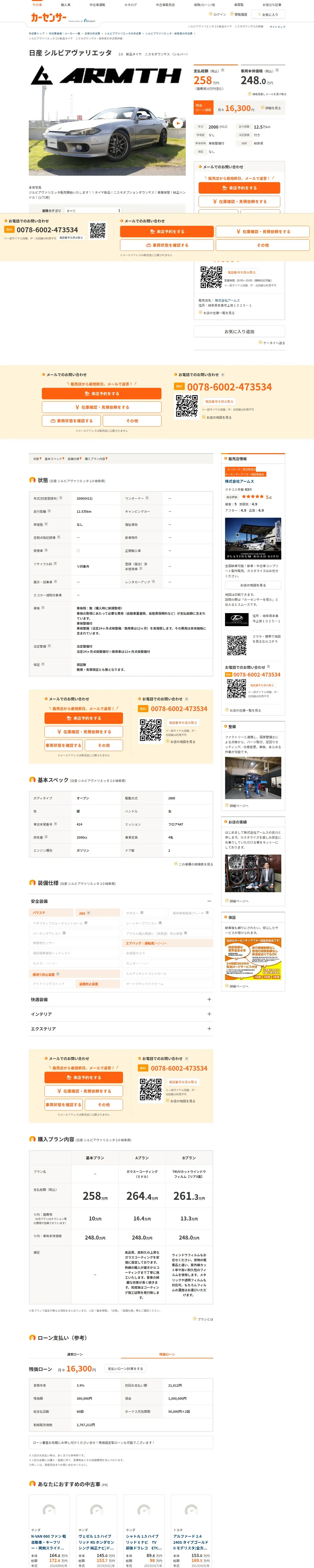Jump to 購入プラン内容 via the section anchor tab
Screen dimensions: 314x1568
(x=96, y=459)
